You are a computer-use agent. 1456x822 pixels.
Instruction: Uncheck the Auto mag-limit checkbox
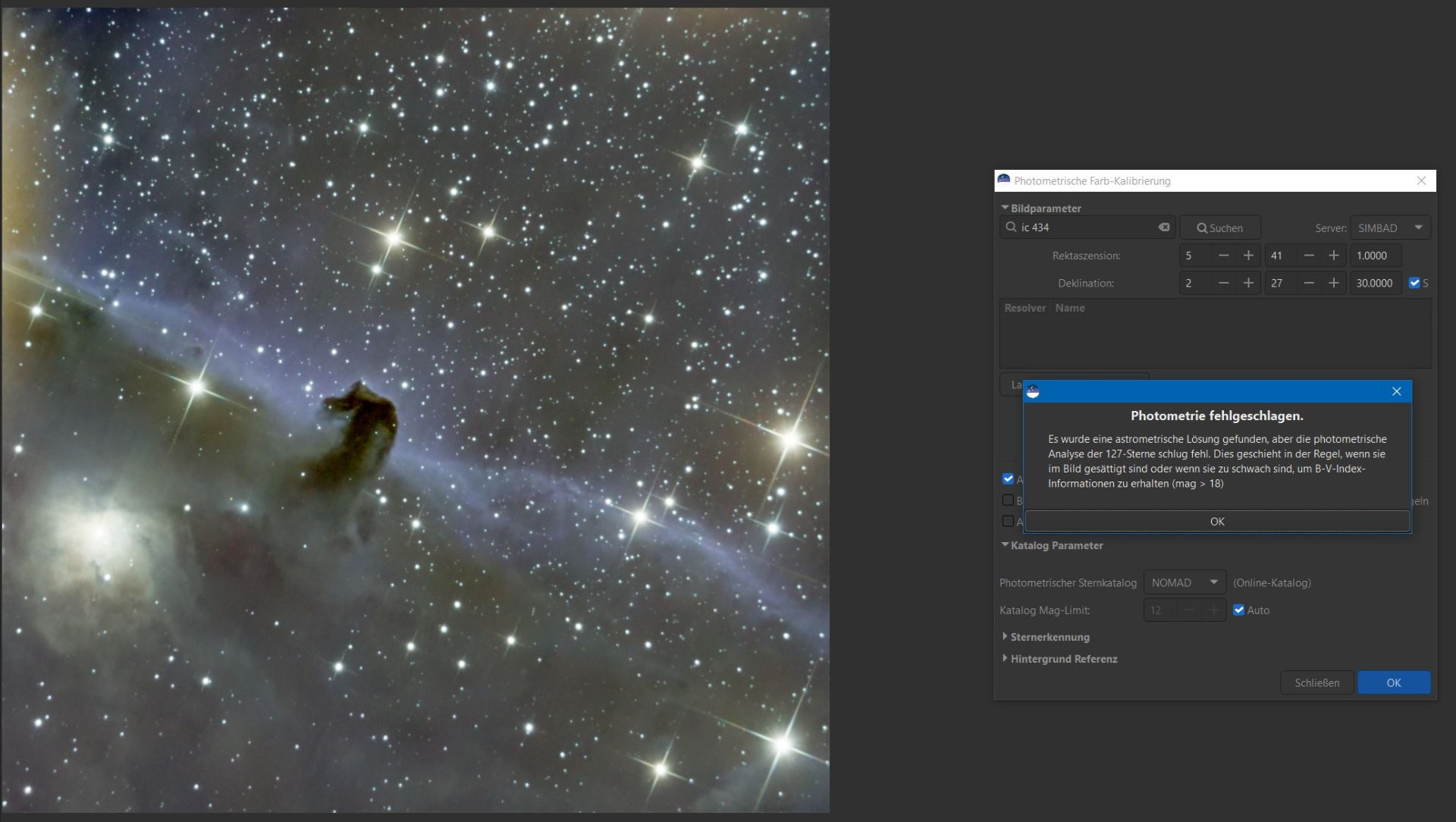1238,610
